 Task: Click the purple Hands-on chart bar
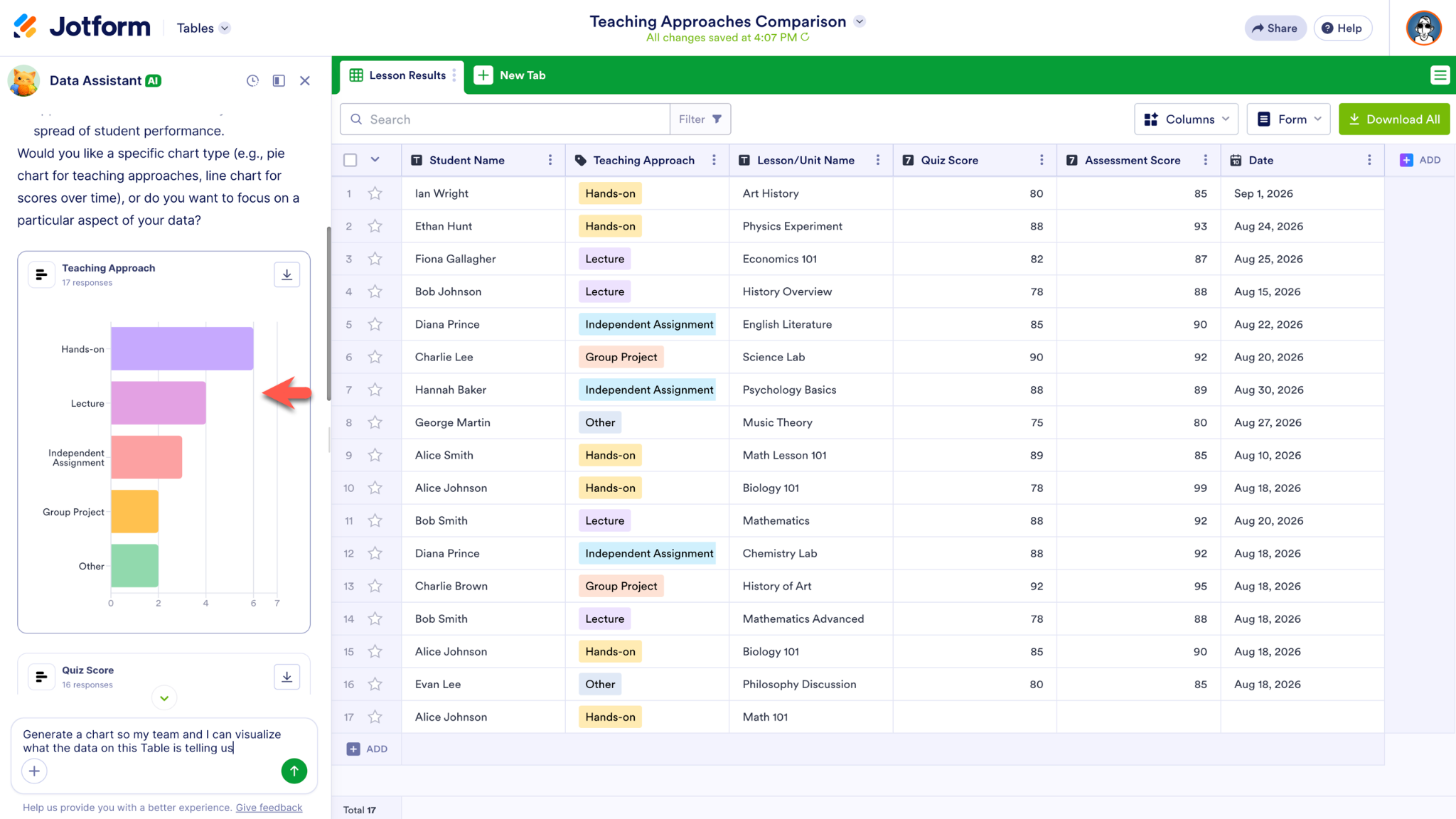coord(182,348)
